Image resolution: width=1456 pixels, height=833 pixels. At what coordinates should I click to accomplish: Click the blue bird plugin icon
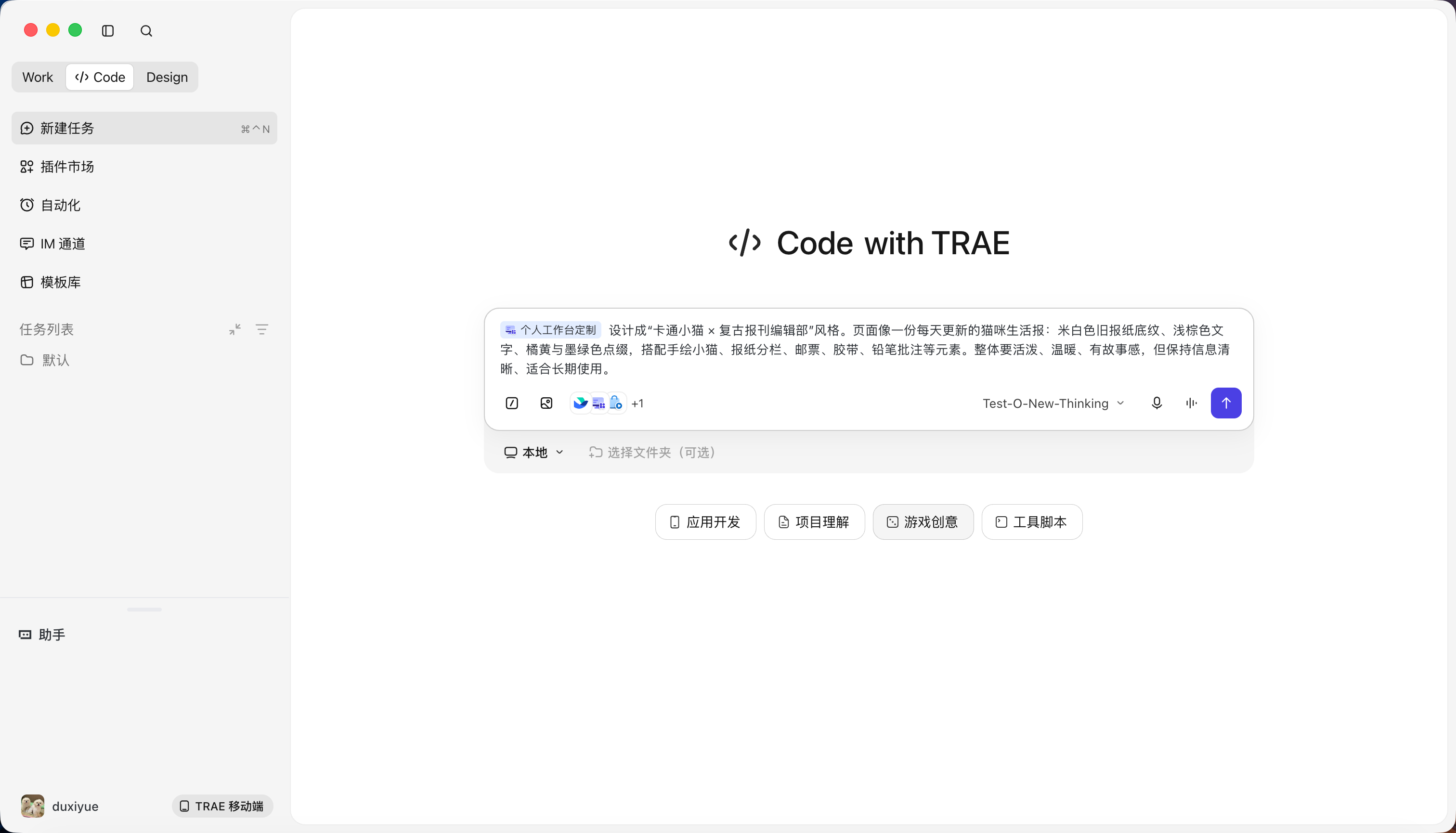[x=581, y=403]
